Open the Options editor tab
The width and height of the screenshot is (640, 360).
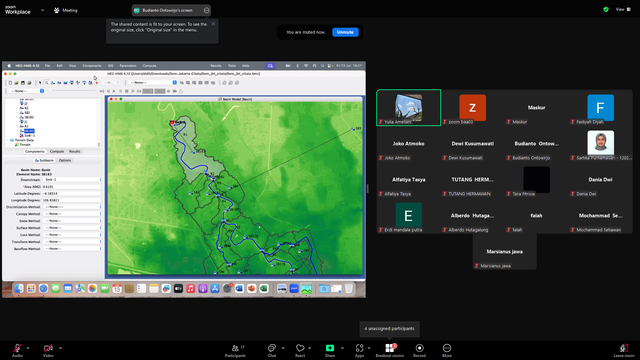[65, 160]
